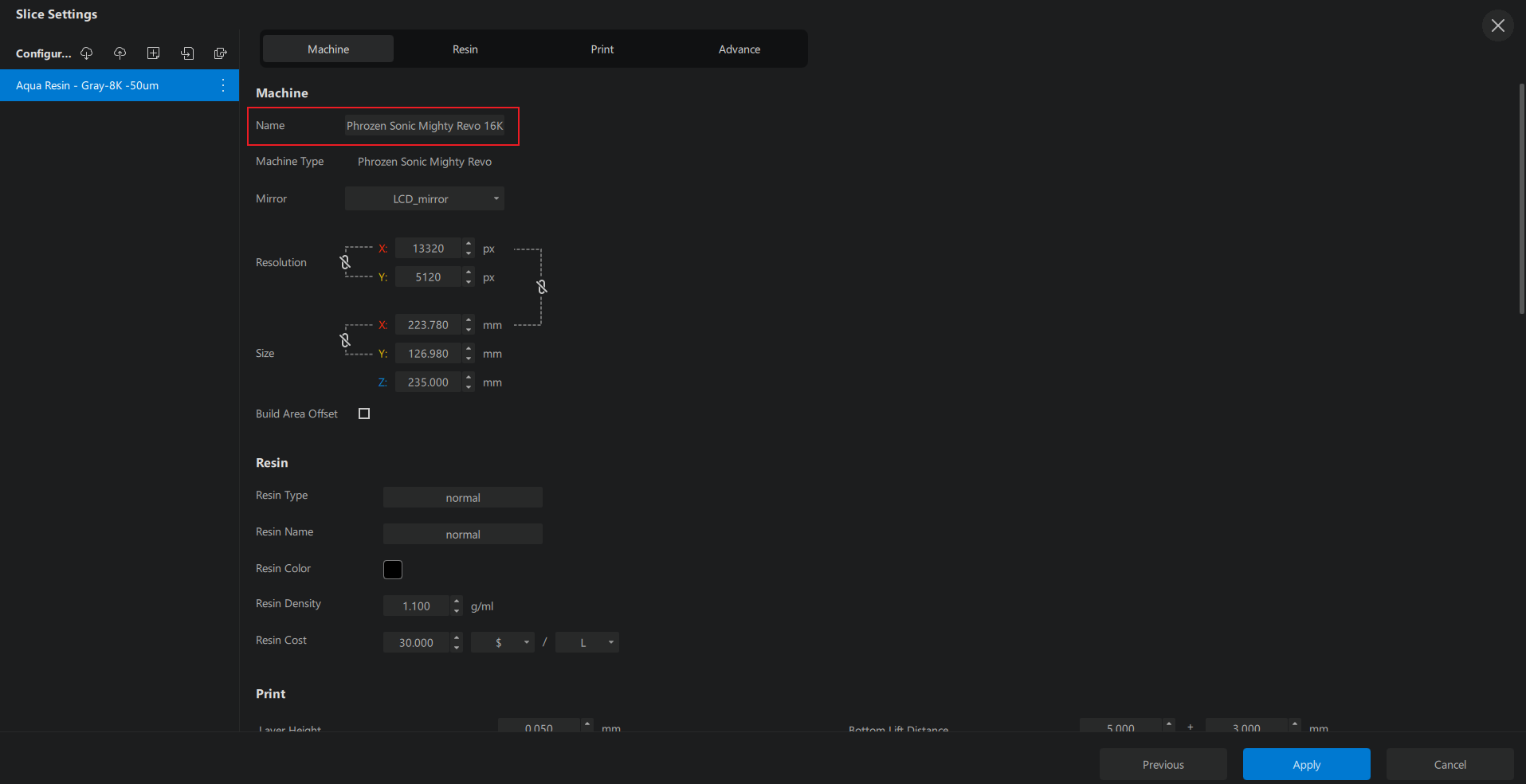Click the cloud upload configuration icon

tap(120, 53)
